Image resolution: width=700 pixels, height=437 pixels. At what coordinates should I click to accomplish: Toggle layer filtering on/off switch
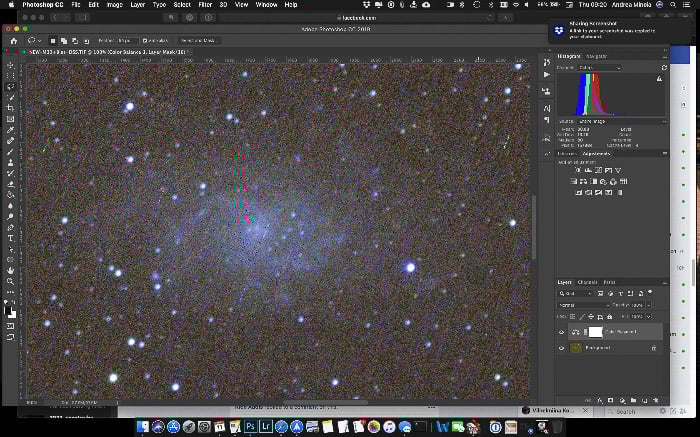point(650,293)
